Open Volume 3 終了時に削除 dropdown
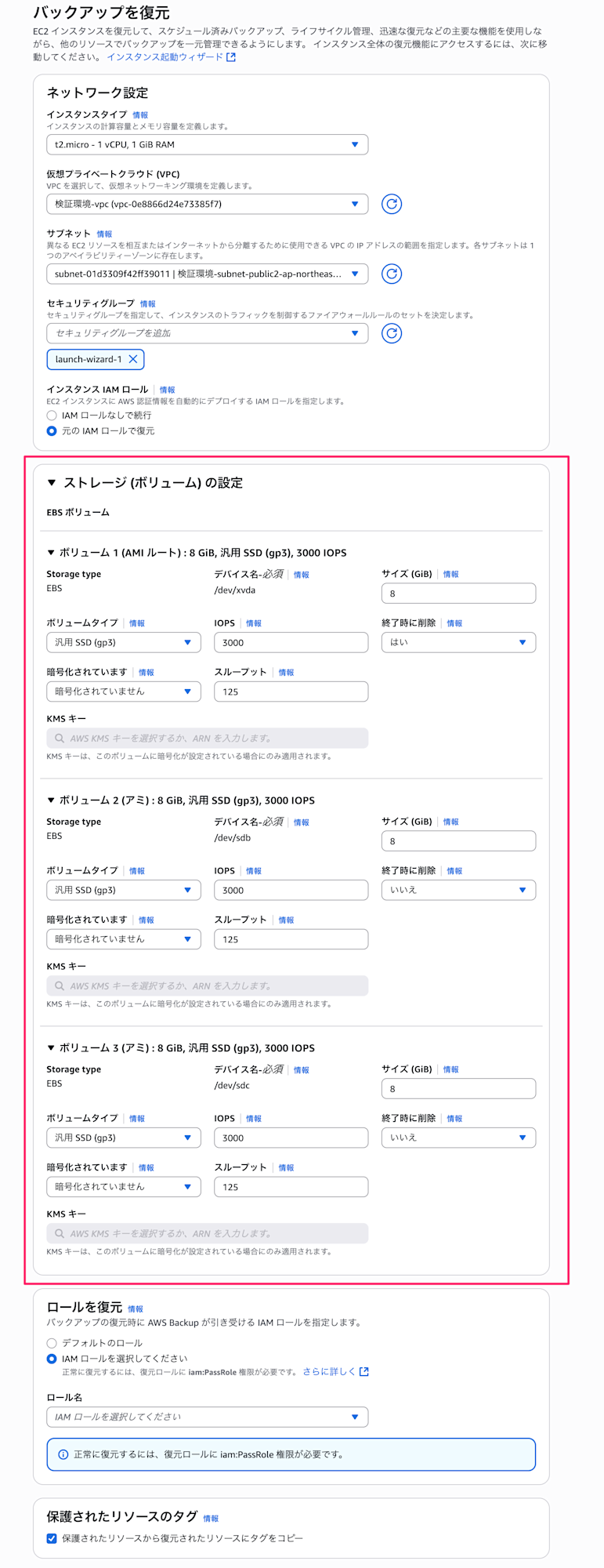 point(458,1138)
